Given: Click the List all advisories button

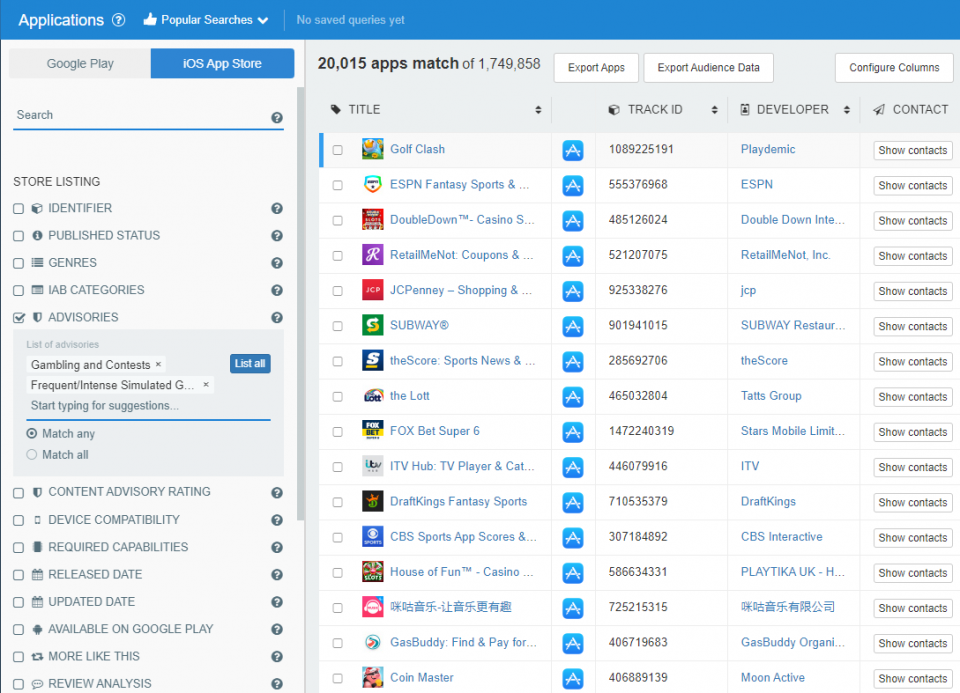Looking at the screenshot, I should pyautogui.click(x=250, y=364).
